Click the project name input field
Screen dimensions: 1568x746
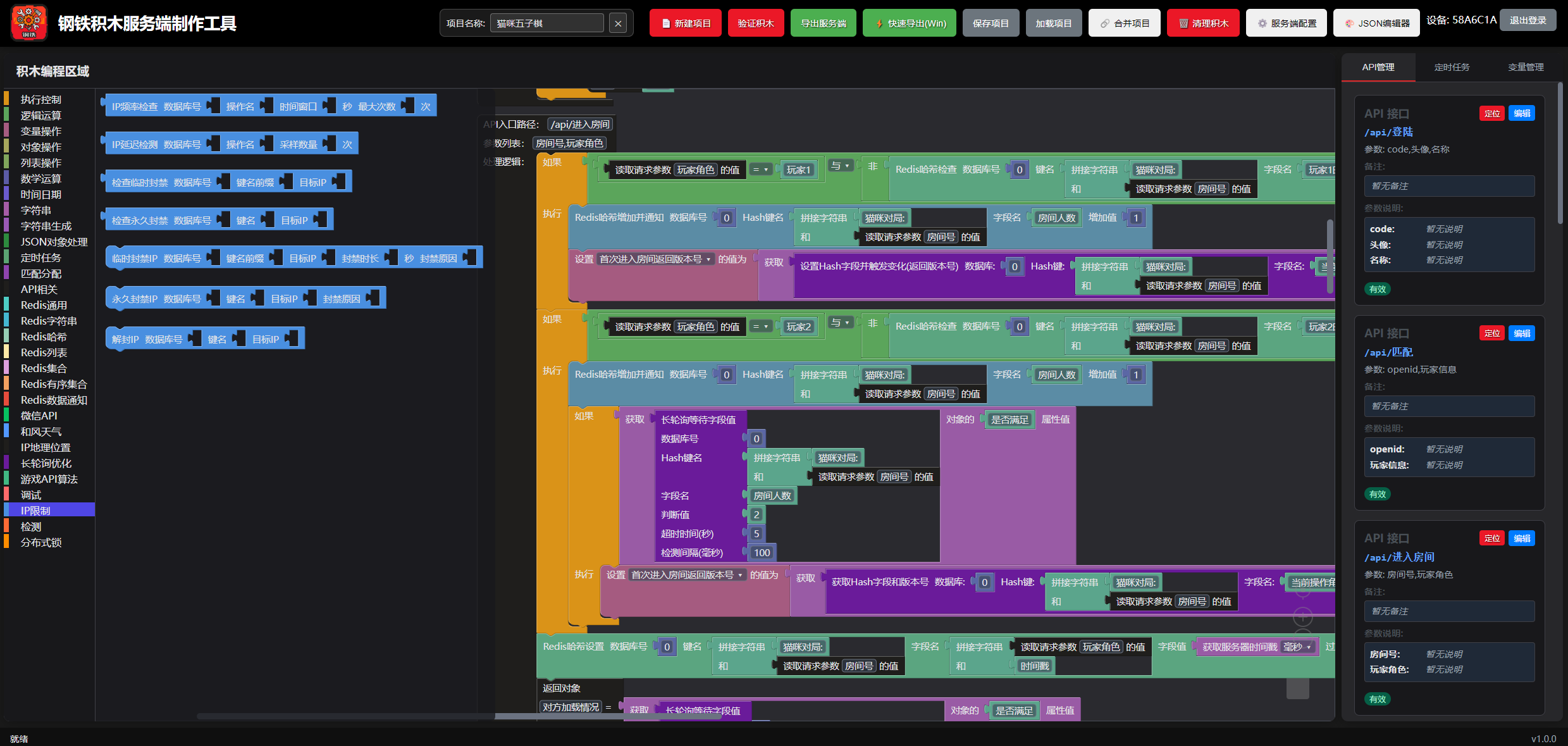[x=546, y=23]
